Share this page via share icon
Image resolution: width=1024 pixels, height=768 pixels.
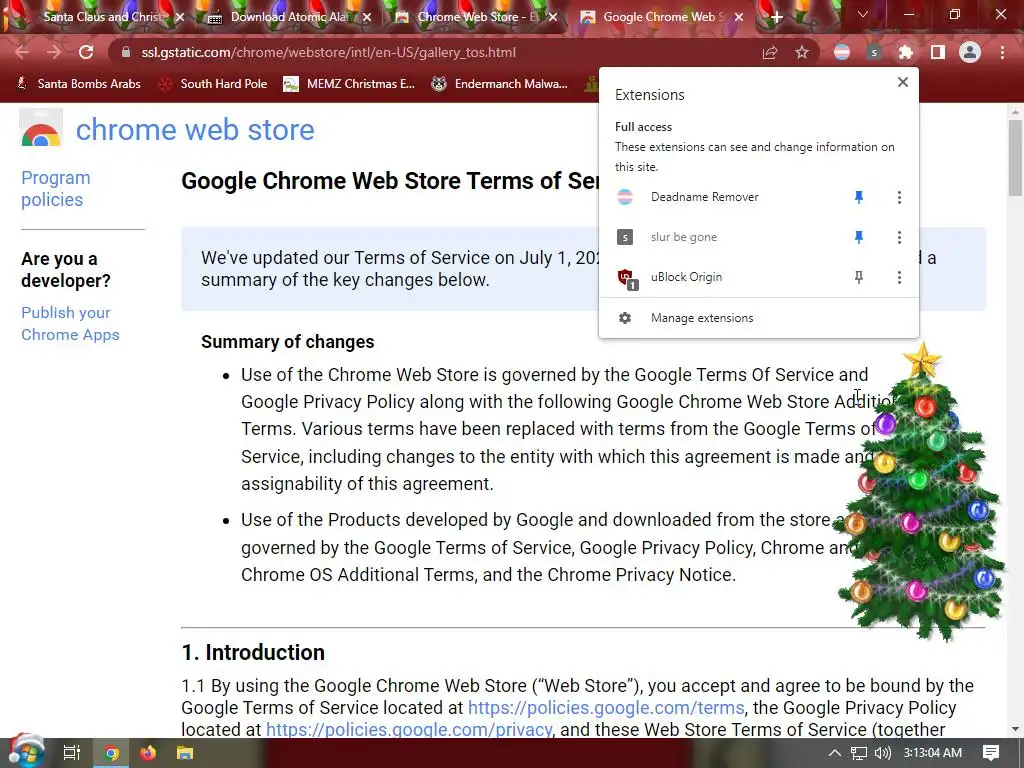point(770,52)
